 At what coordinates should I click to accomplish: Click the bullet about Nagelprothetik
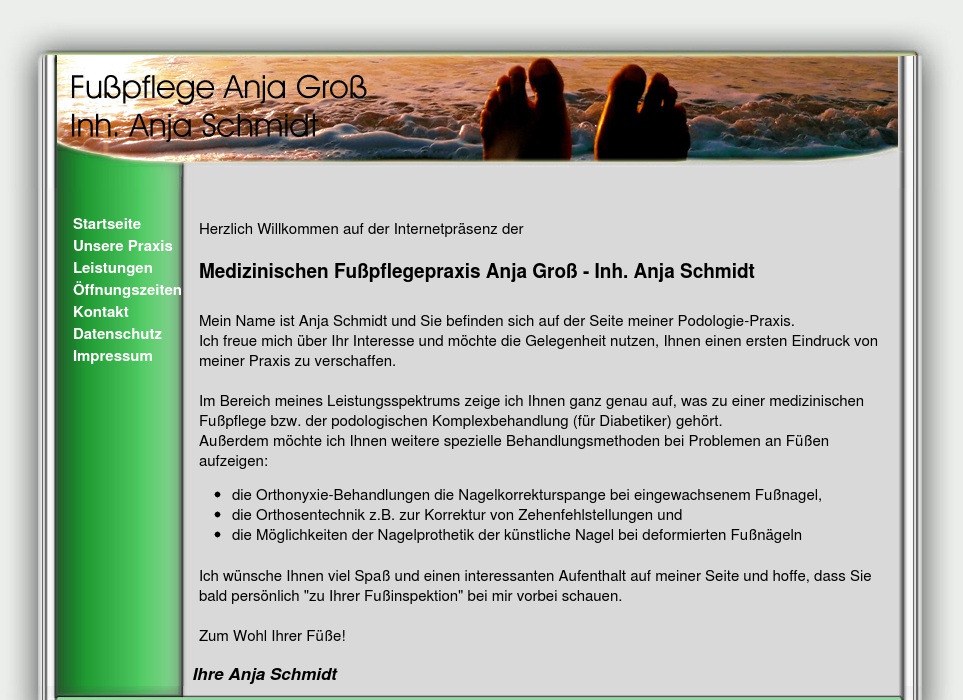[x=516, y=534]
